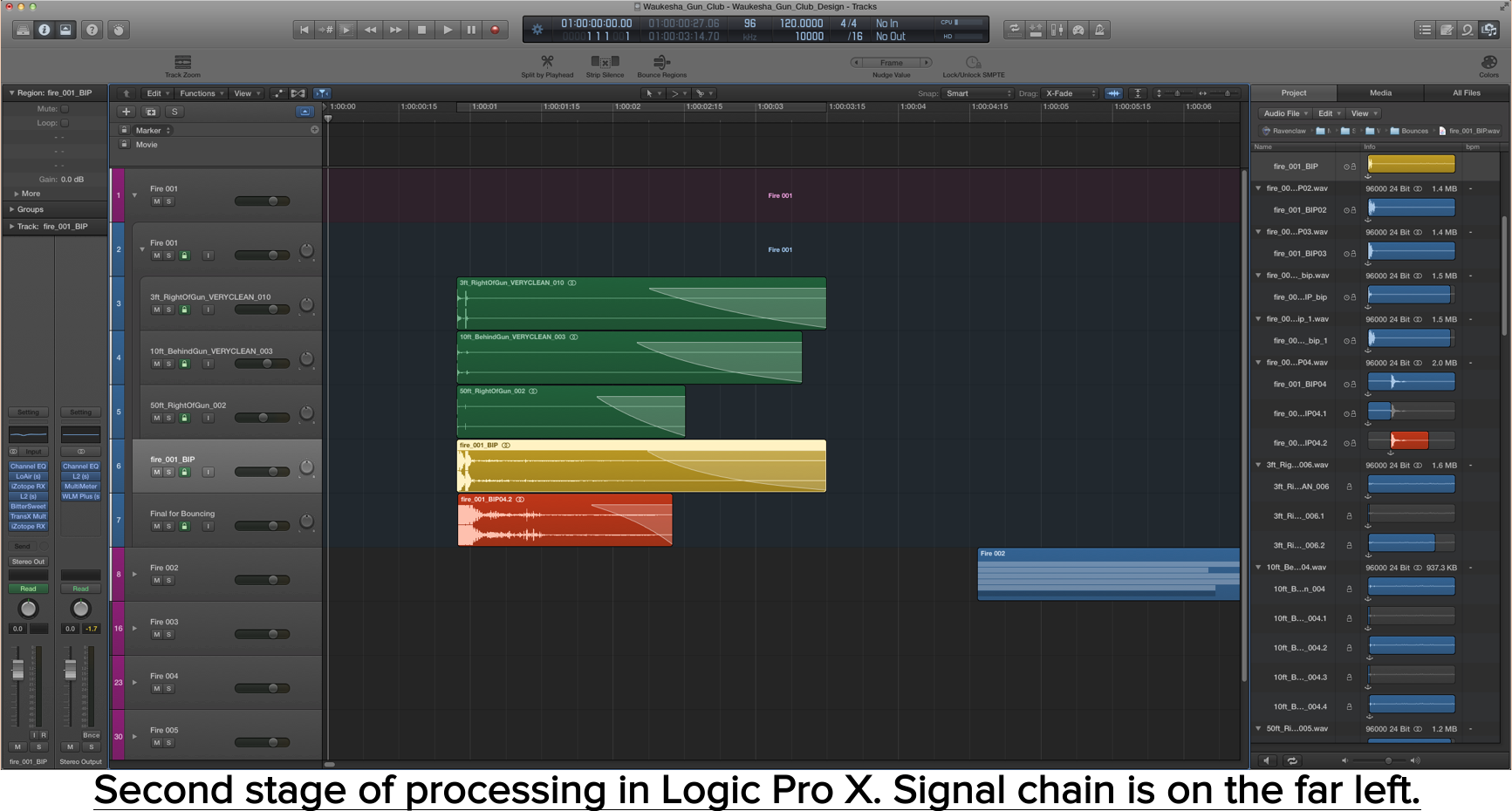1512x811 pixels.
Task: Click the Stop transport button
Action: point(422,30)
